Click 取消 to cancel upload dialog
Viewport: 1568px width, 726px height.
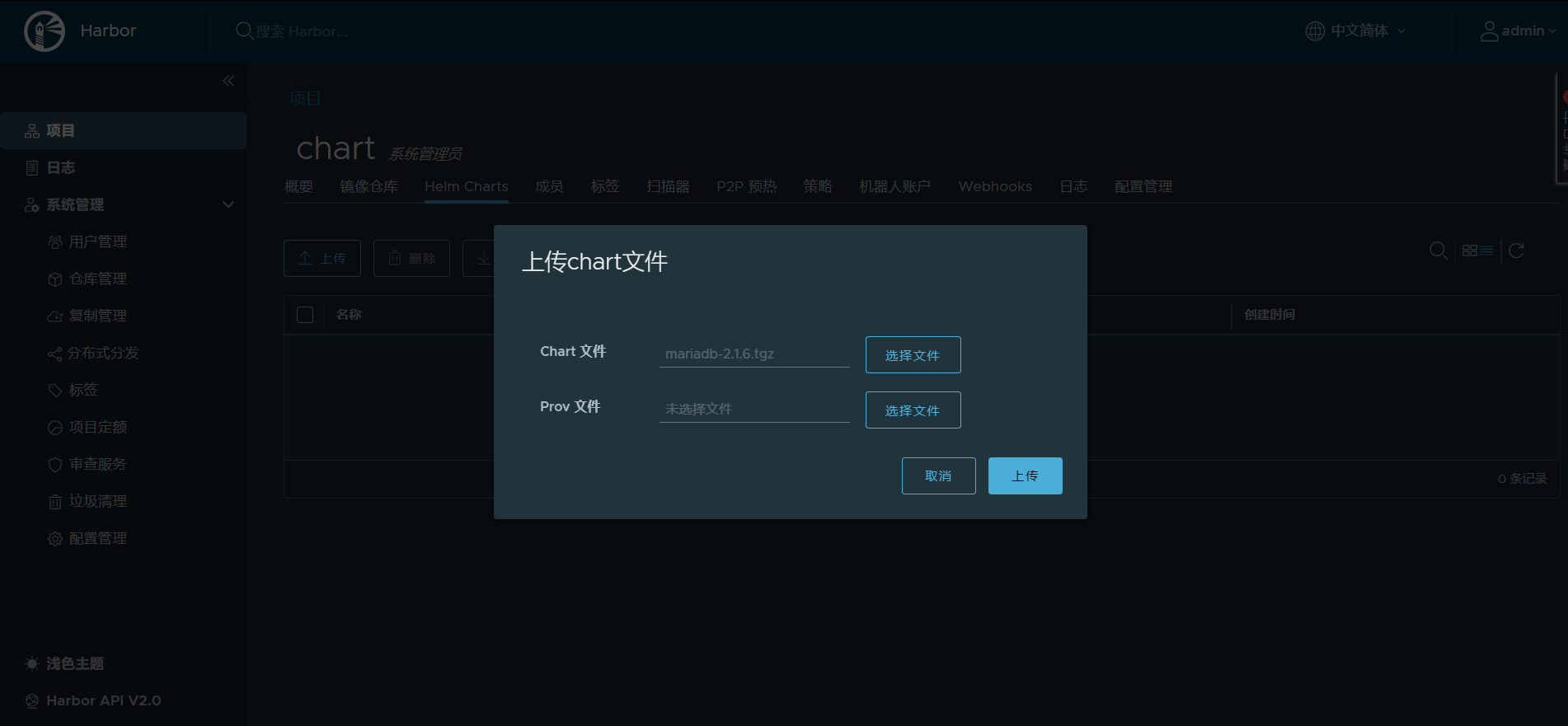[x=938, y=475]
